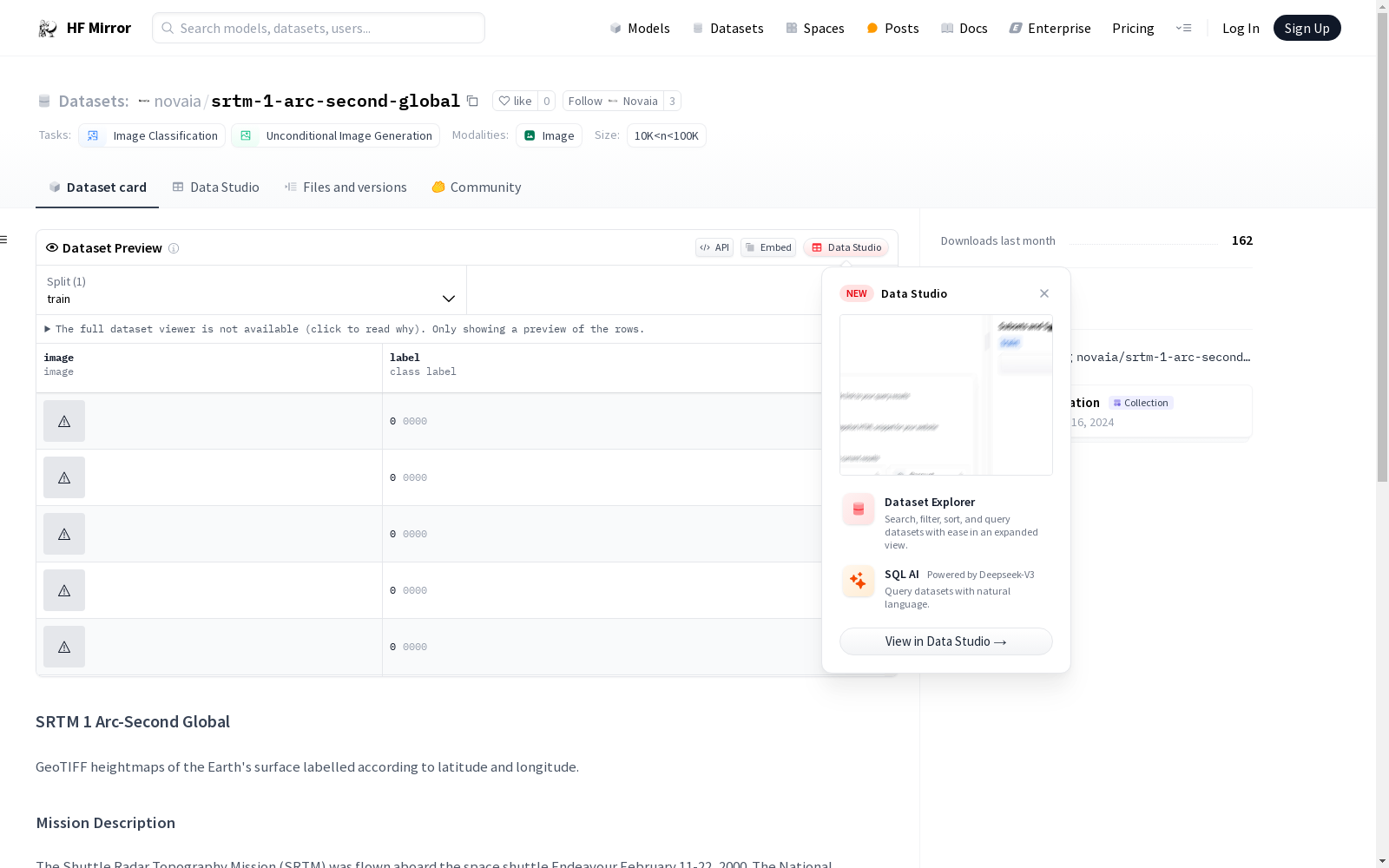The width and height of the screenshot is (1389, 868).
Task: Click the first row broken-image warning thumbnail
Action: (x=64, y=421)
